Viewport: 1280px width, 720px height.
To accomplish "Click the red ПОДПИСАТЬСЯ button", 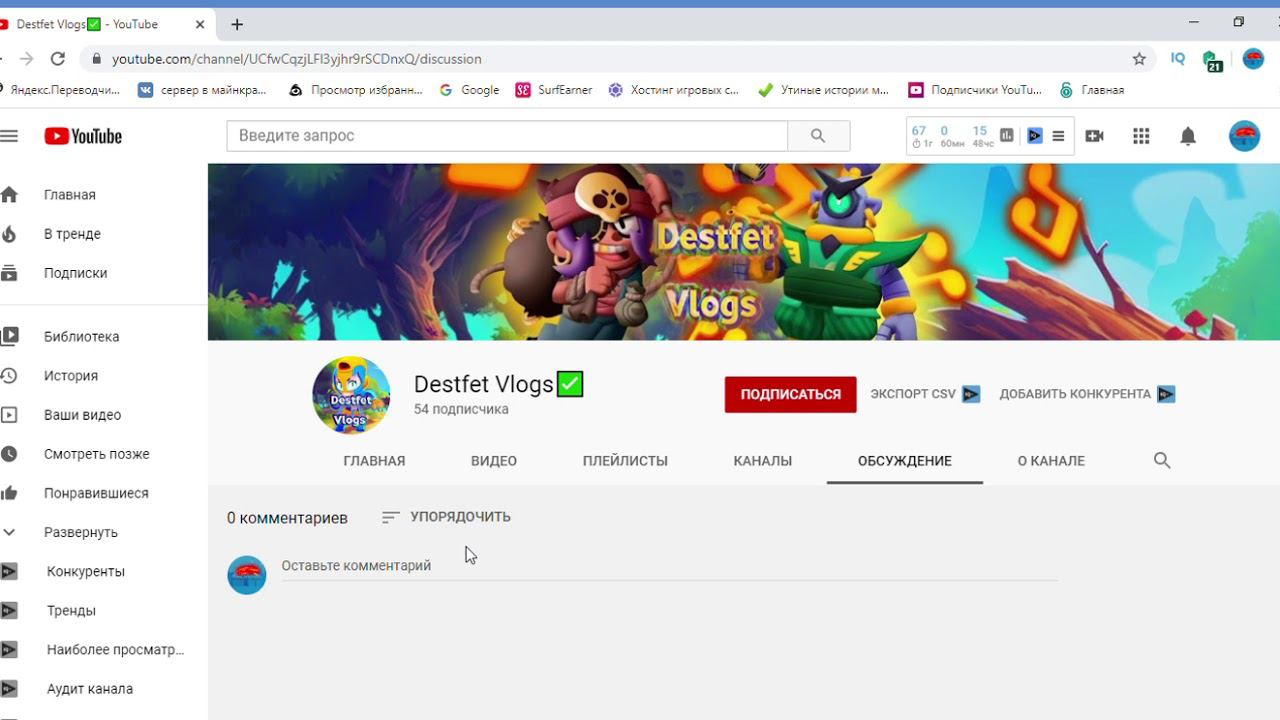I will (791, 395).
